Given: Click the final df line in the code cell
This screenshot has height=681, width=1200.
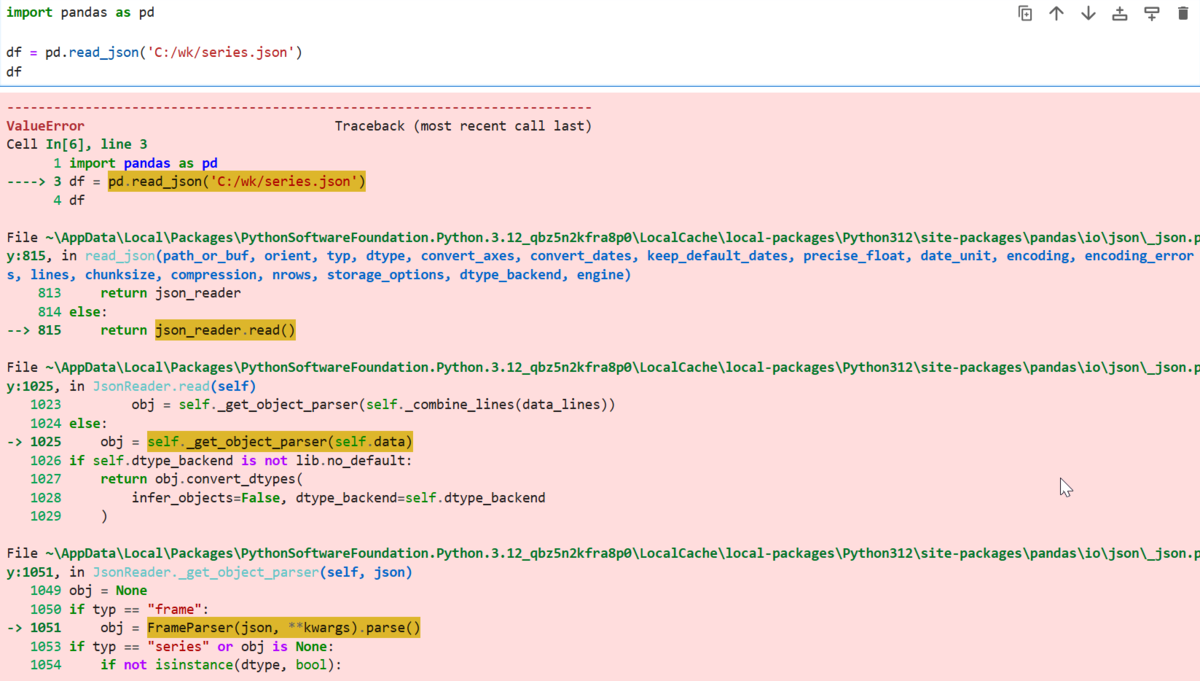Looking at the screenshot, I should click(14, 72).
